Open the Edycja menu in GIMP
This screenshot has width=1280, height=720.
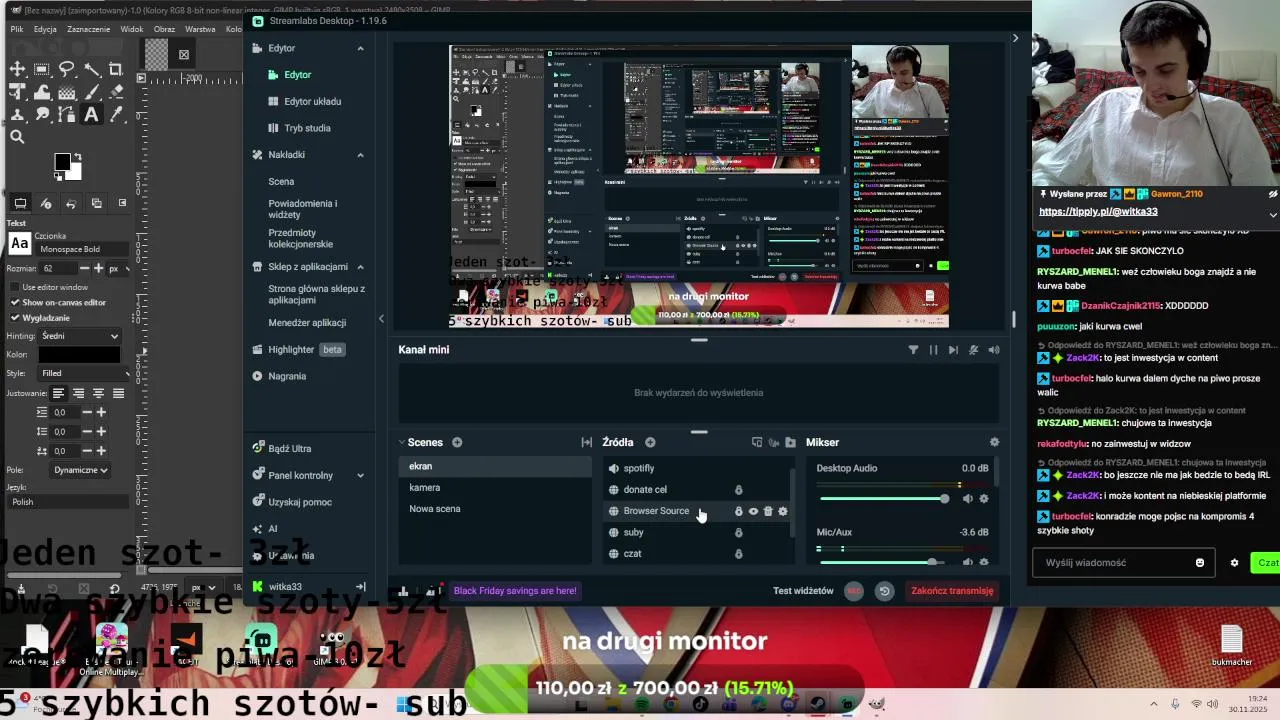coord(45,29)
